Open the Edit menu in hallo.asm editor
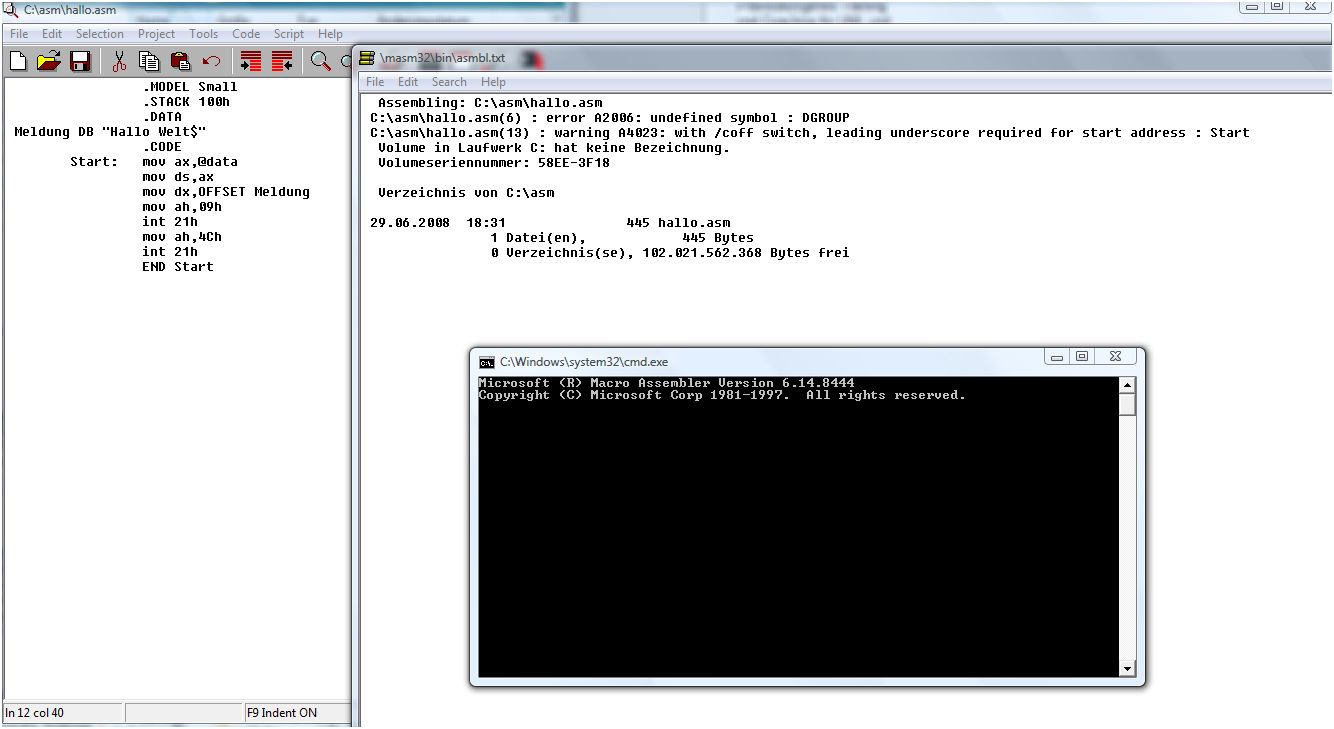Screen dimensions: 1334x729 coord(52,34)
